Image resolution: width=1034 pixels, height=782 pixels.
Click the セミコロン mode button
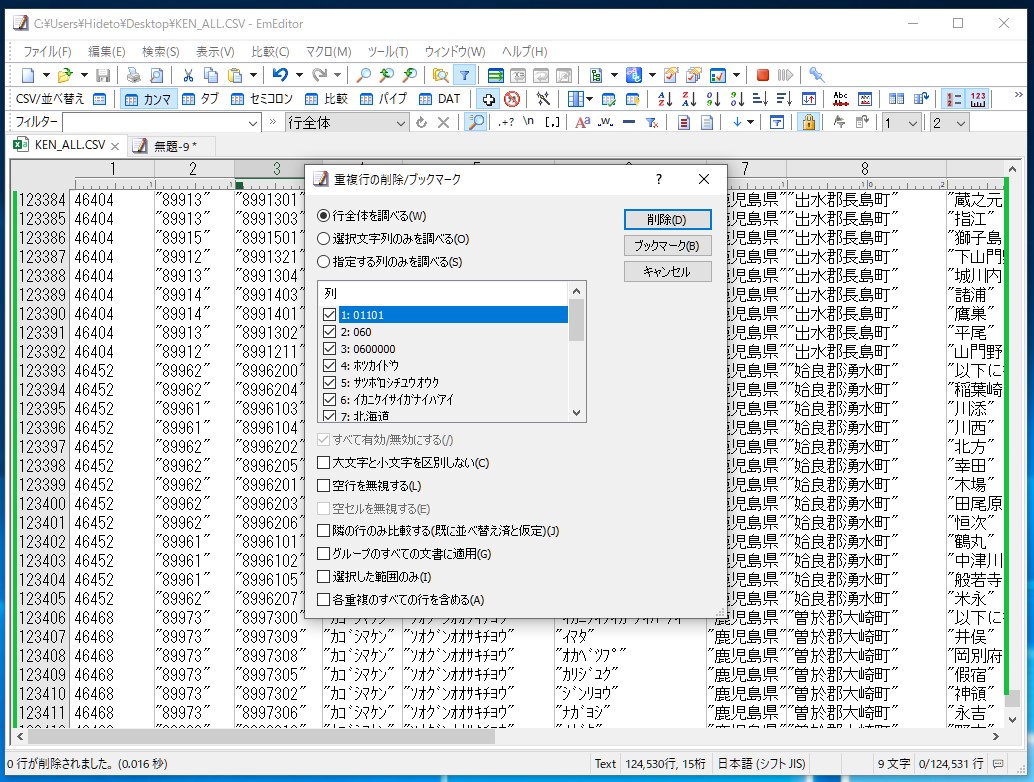pyautogui.click(x=262, y=99)
